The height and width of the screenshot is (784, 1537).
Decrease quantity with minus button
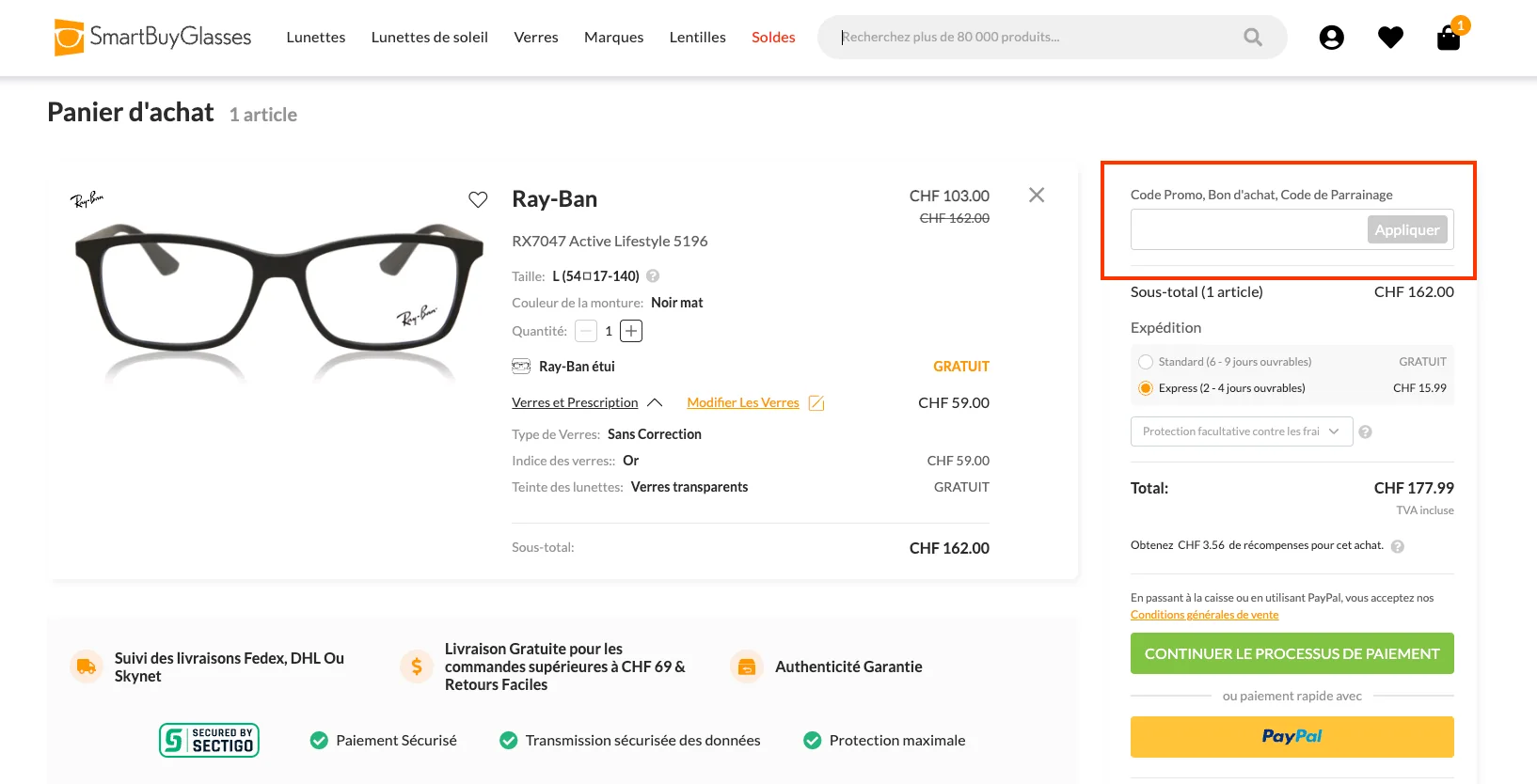pos(586,331)
